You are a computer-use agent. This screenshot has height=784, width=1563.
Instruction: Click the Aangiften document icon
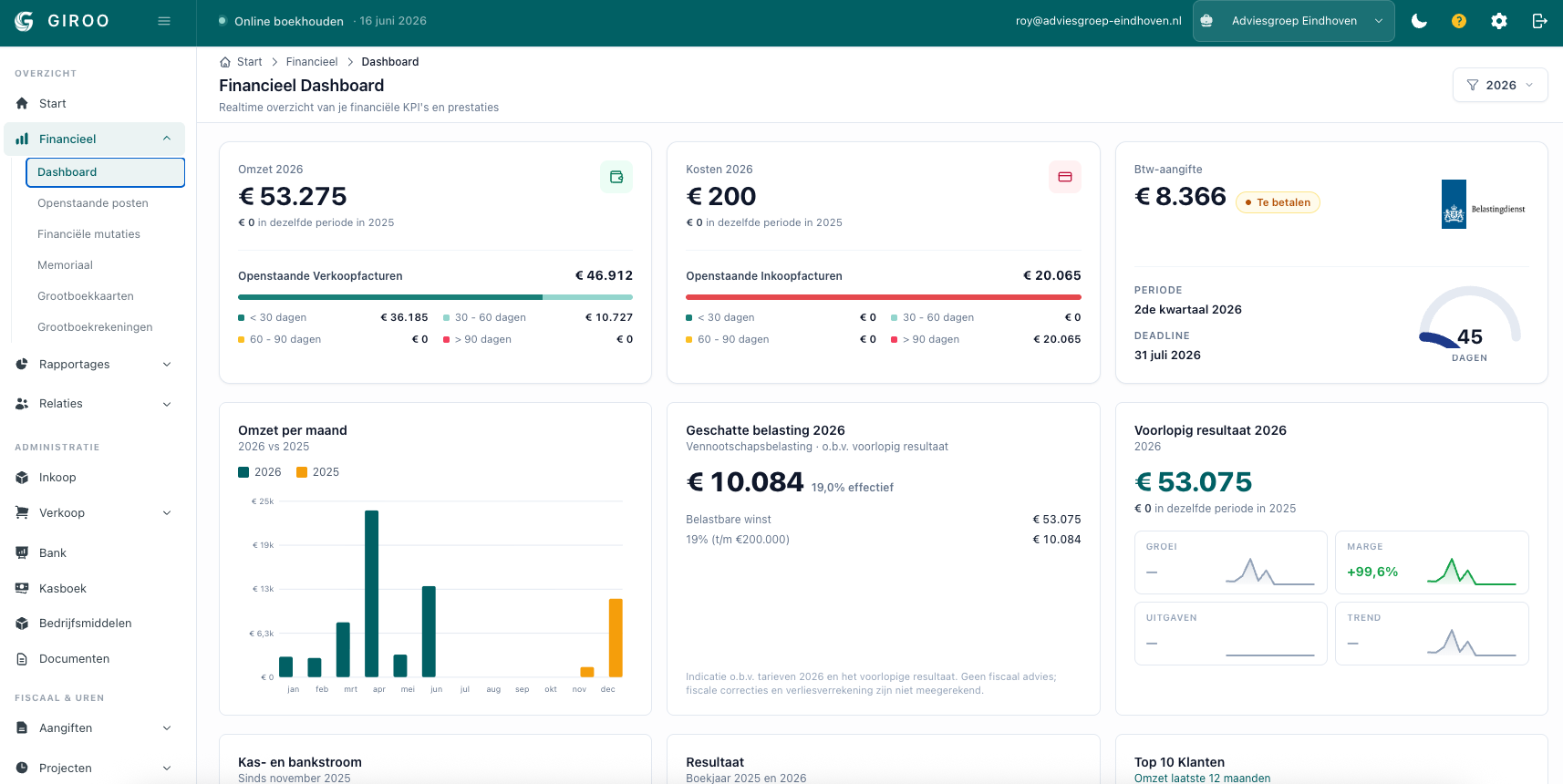pyautogui.click(x=22, y=728)
